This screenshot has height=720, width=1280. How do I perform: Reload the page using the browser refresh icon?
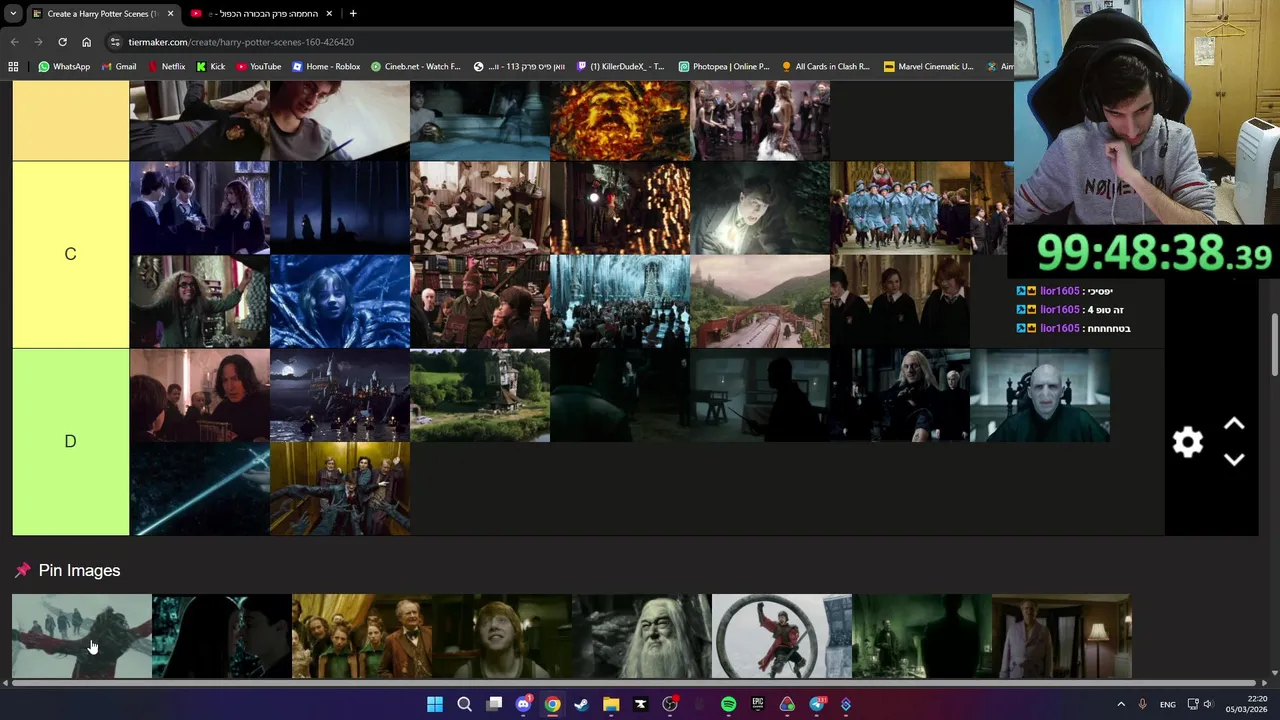pyautogui.click(x=62, y=42)
